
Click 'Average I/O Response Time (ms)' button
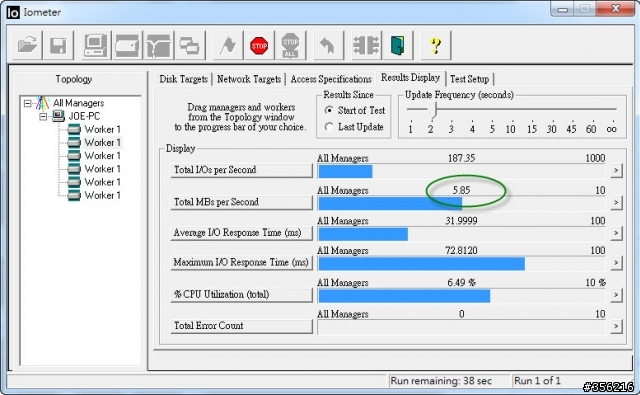pyautogui.click(x=241, y=233)
